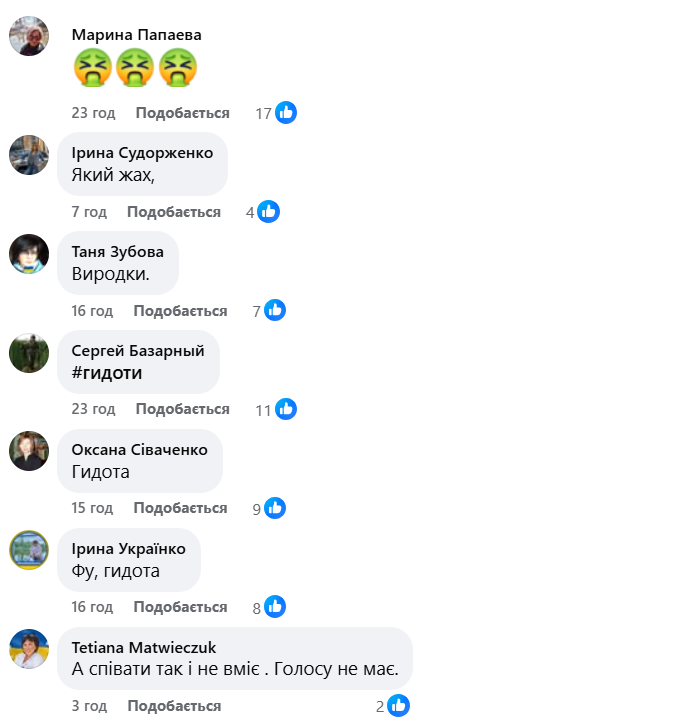Like the 'Який жах' comment

174,212
